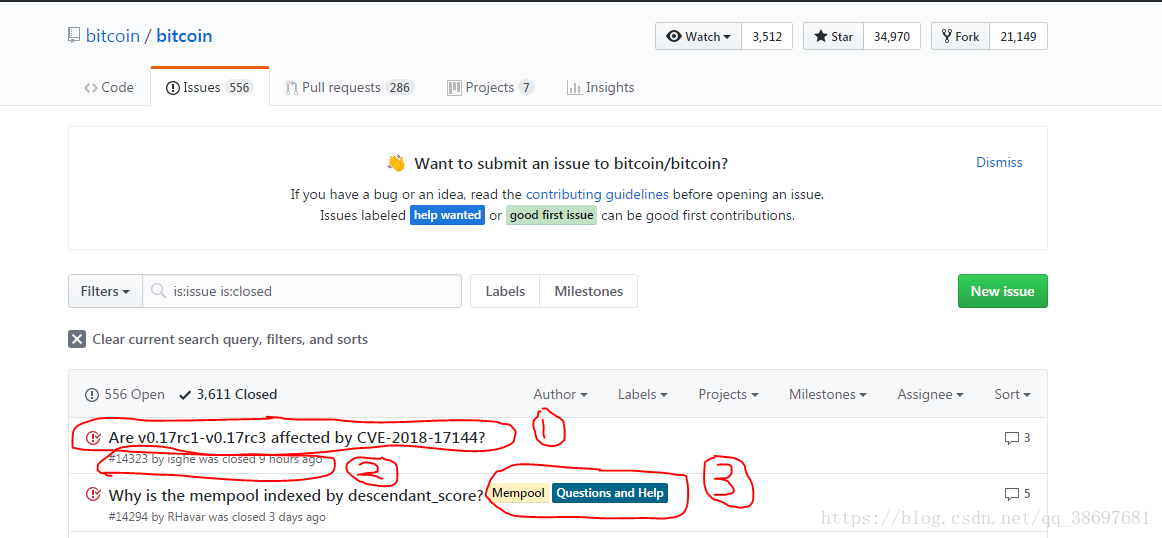This screenshot has height=538, width=1162.
Task: View the 3,512 watchers count
Action: 767,36
